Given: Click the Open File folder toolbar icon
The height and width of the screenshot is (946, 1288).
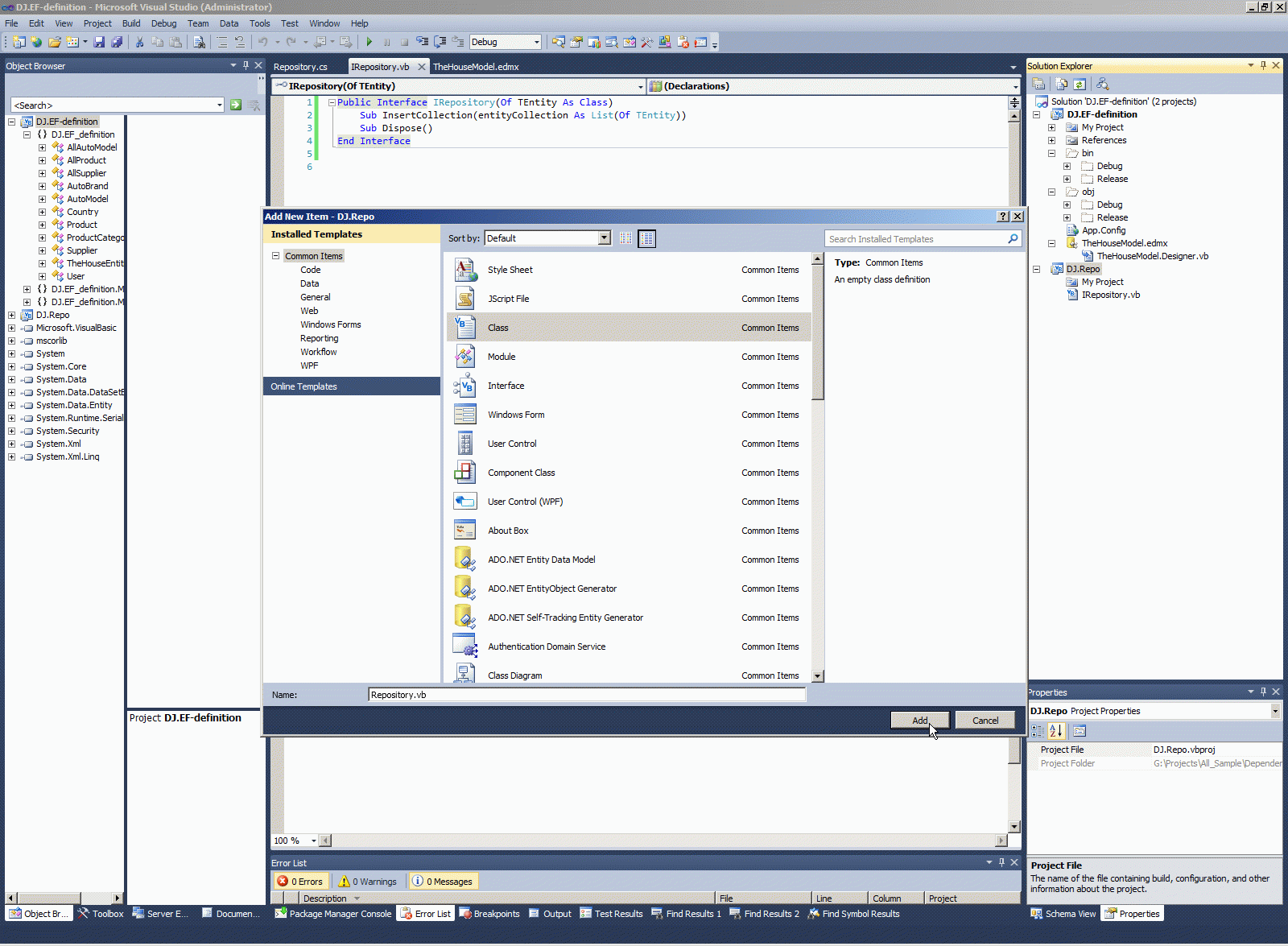Looking at the screenshot, I should coord(55,42).
